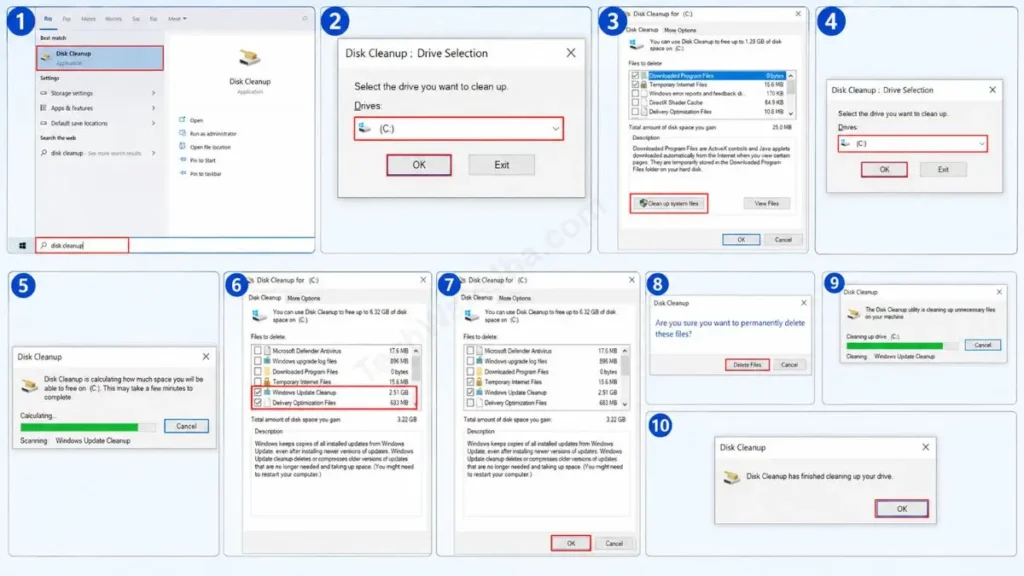Click the View Files button
Image resolution: width=1024 pixels, height=576 pixels.
click(766, 204)
